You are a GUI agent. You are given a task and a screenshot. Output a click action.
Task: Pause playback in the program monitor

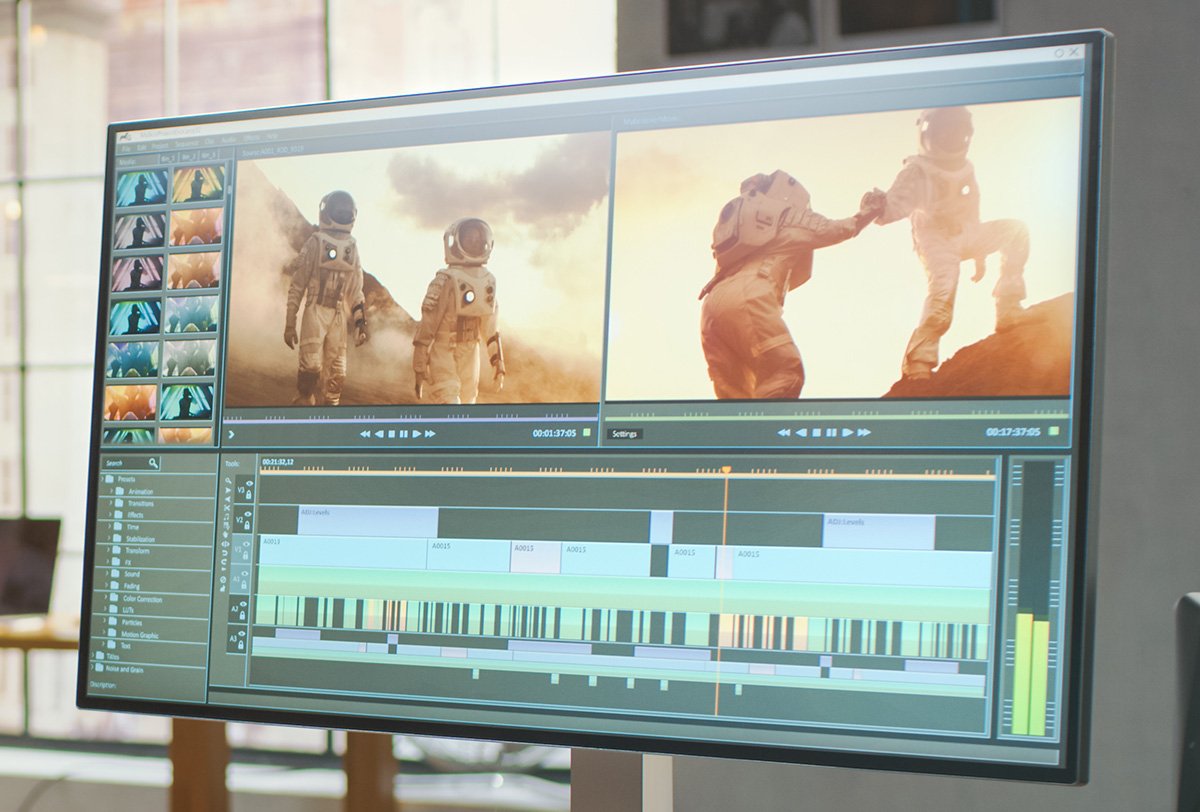[x=831, y=432]
